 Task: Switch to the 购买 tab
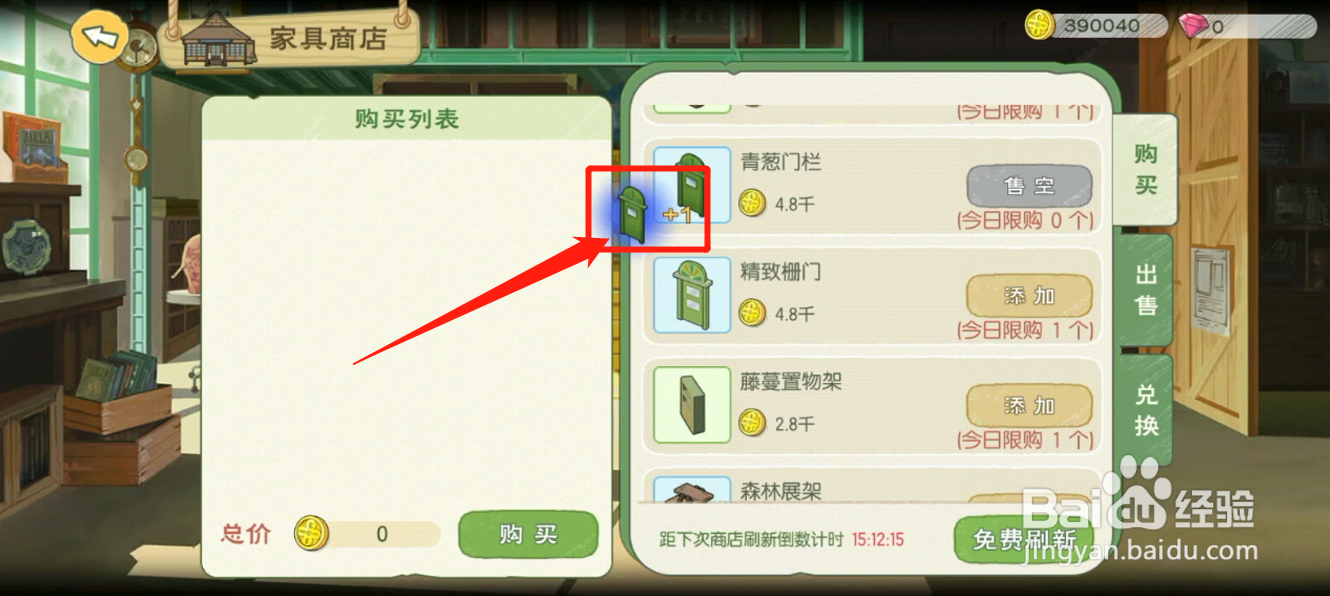(1145, 169)
